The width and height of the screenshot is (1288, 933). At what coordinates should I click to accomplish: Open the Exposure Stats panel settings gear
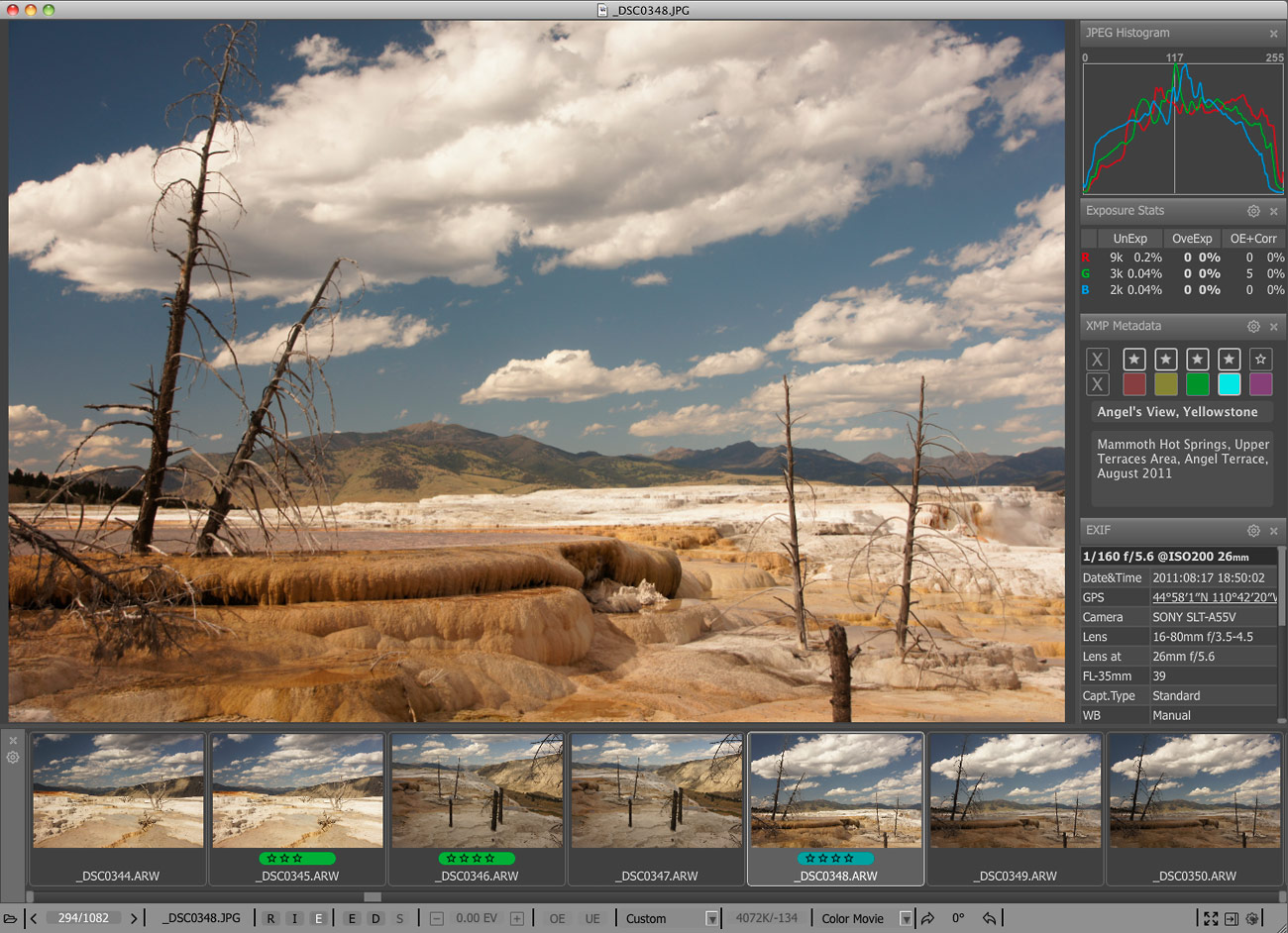tap(1253, 211)
